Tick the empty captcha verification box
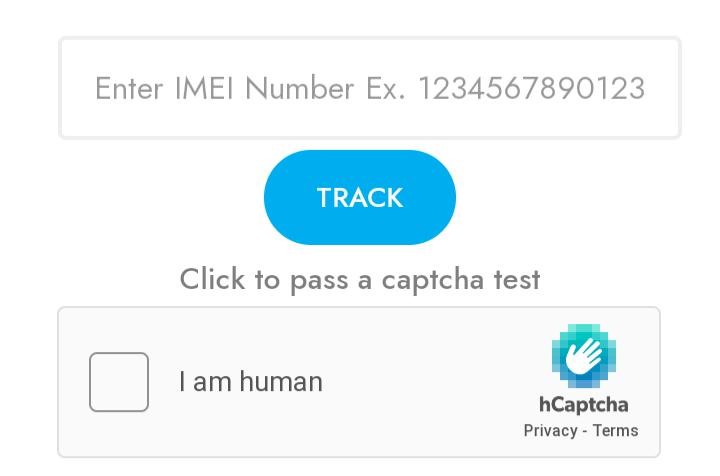 [119, 382]
